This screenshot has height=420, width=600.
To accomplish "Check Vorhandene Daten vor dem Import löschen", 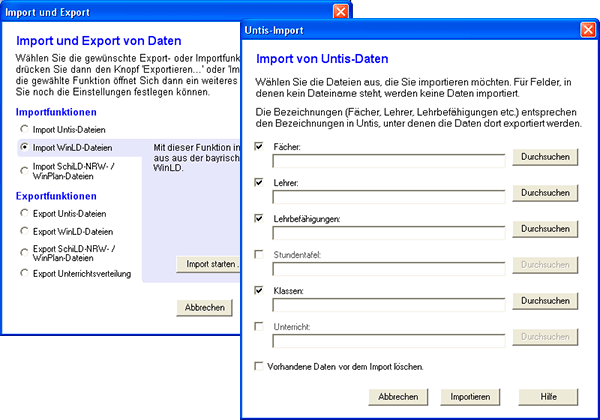I will (259, 366).
